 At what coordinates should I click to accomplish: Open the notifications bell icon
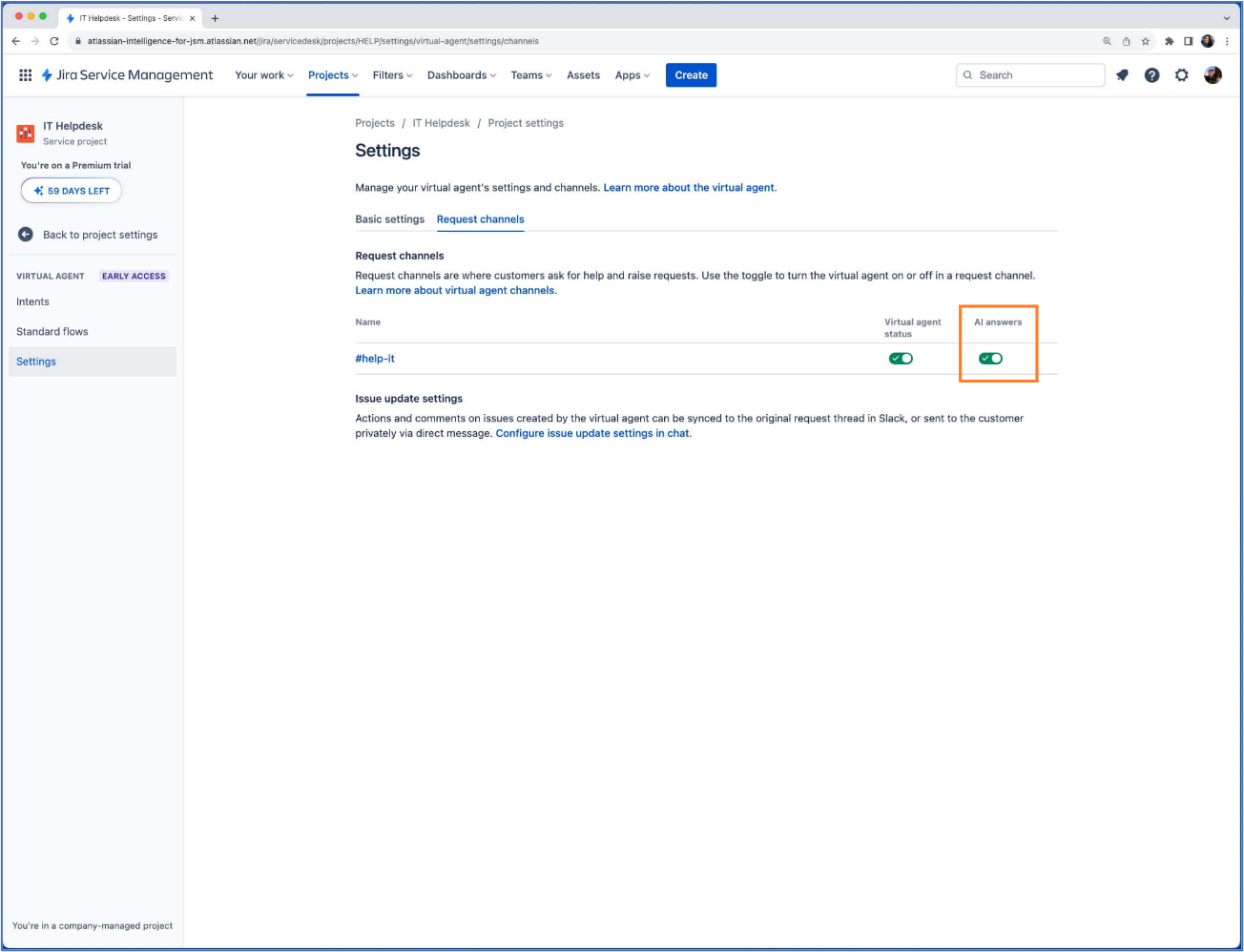1122,75
